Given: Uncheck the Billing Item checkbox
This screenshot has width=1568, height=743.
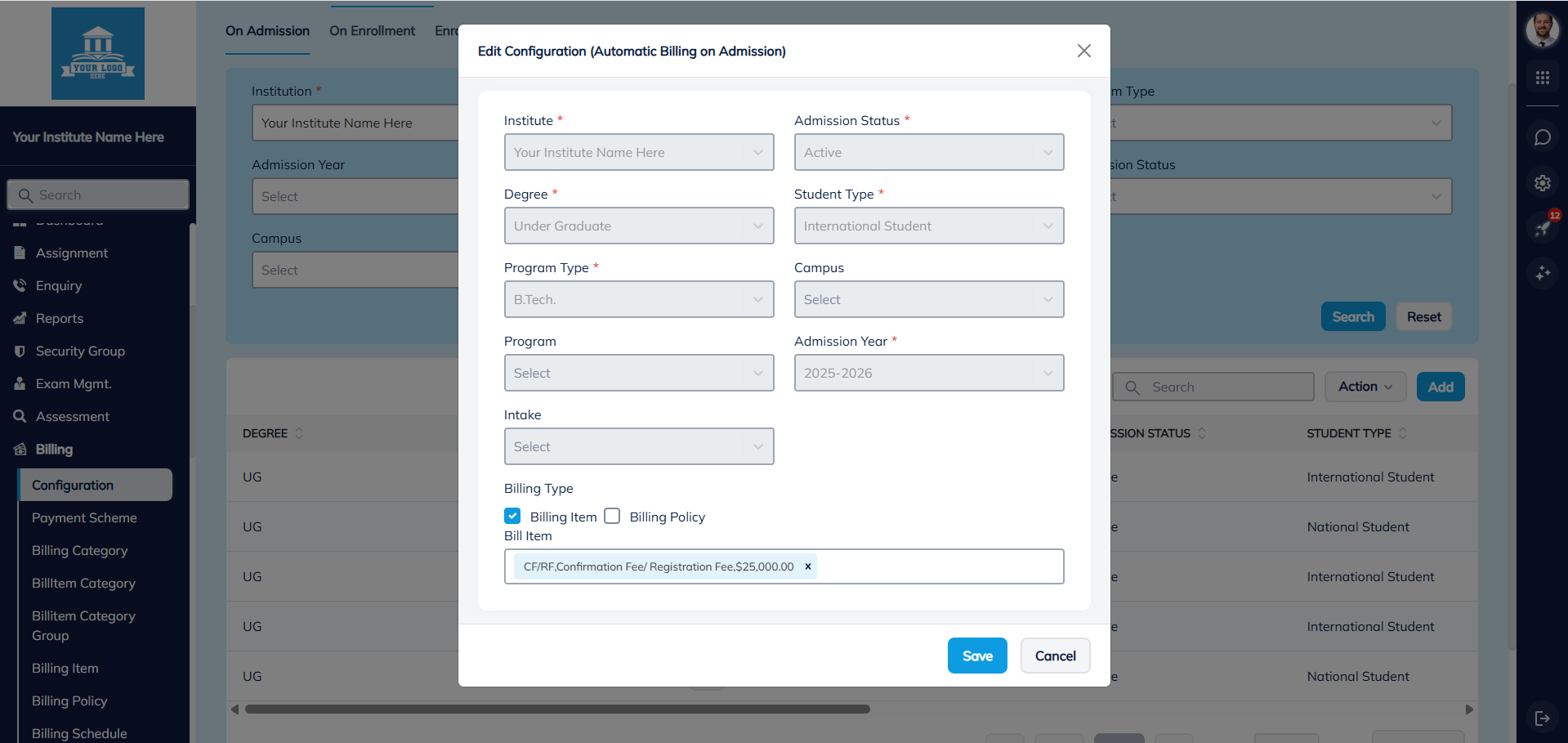Looking at the screenshot, I should (512, 516).
